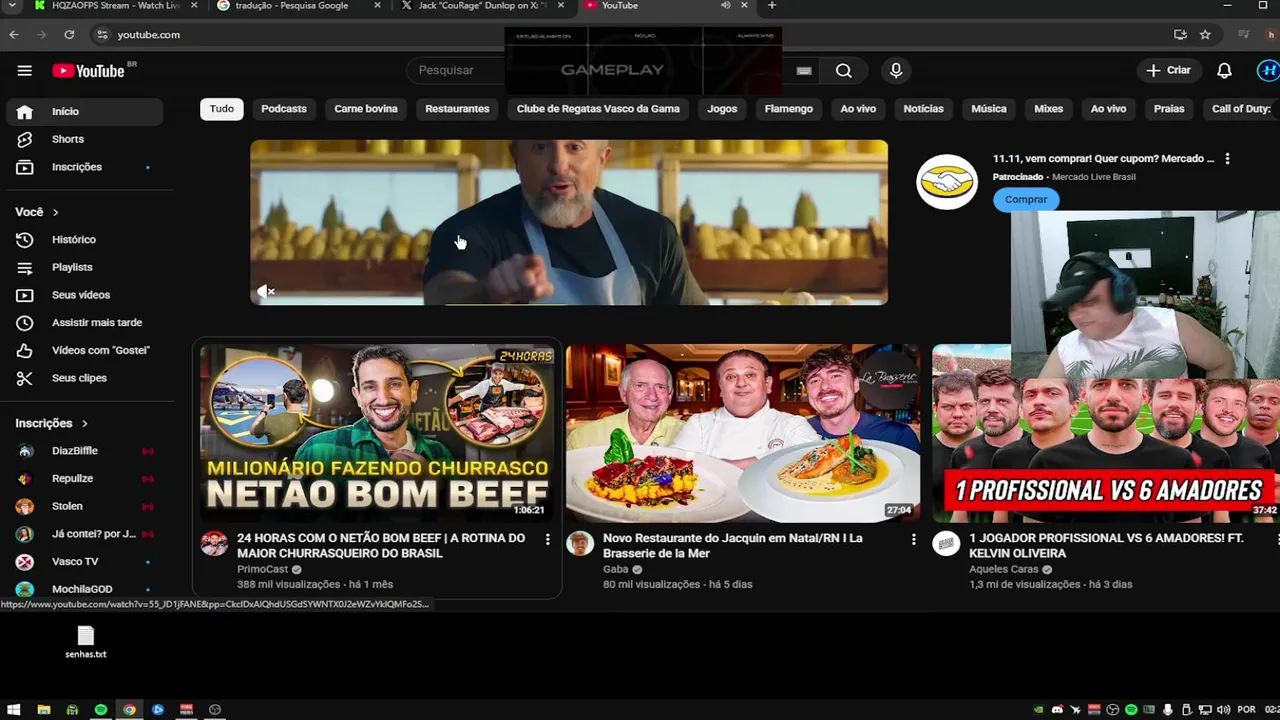This screenshot has width=1280, height=720.
Task: Click the Criar button
Action: (1168, 70)
